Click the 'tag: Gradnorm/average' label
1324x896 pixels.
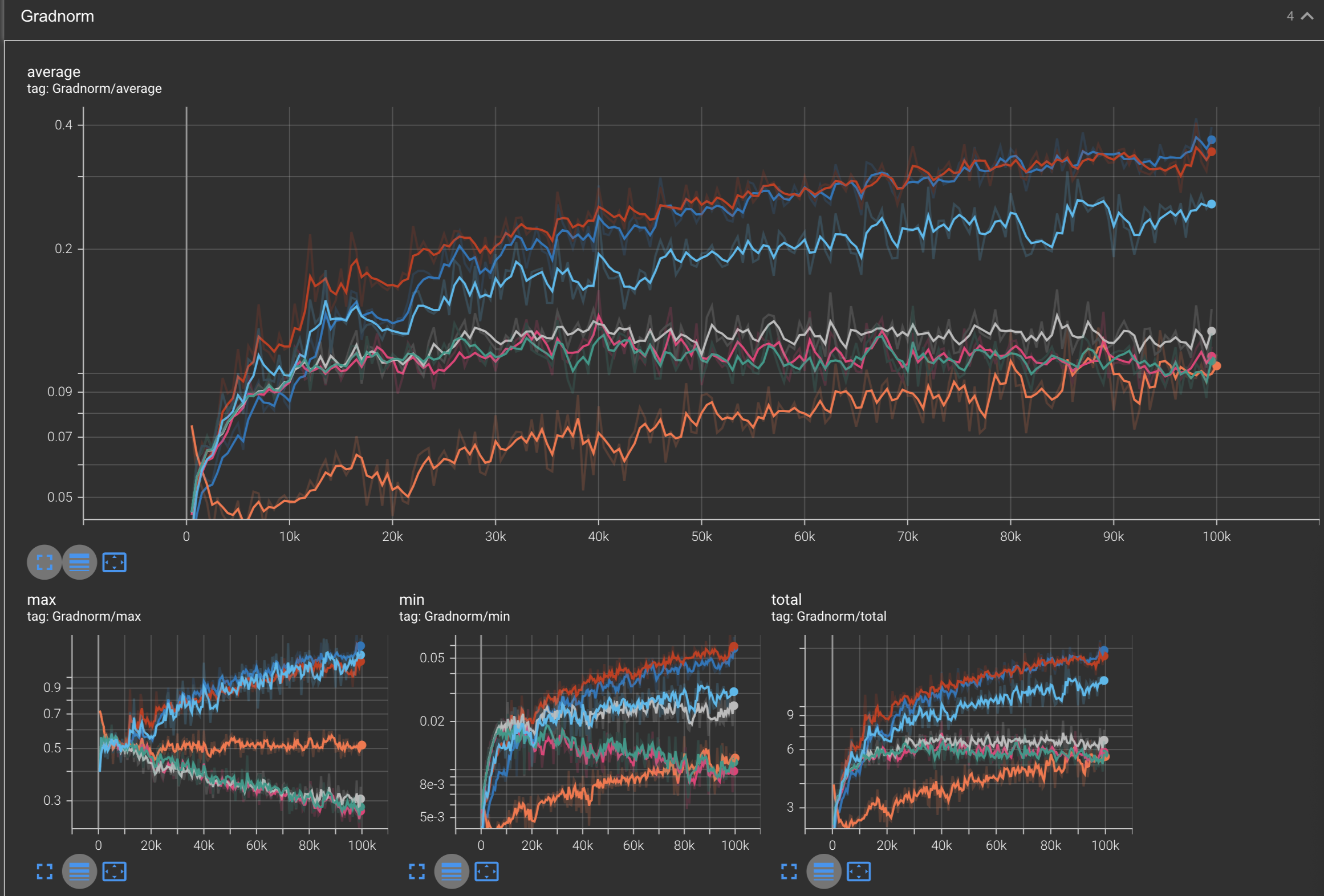94,88
